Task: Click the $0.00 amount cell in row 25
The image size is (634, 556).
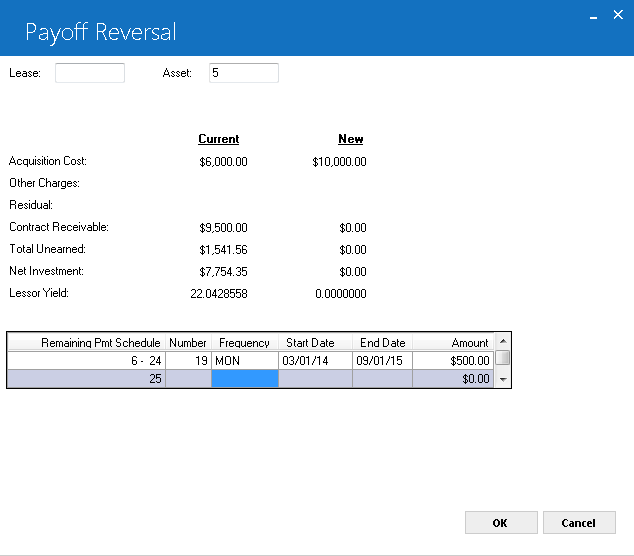Action: point(453,379)
